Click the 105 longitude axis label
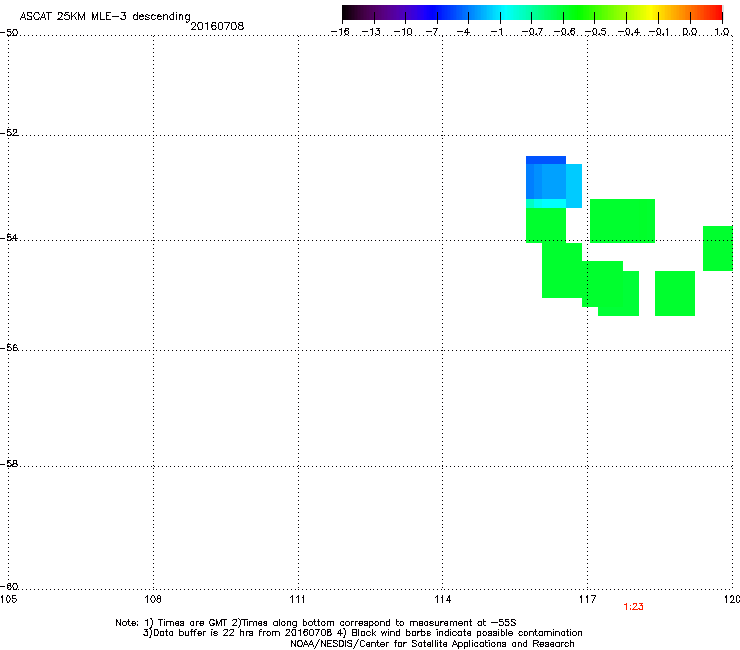 point(8,599)
